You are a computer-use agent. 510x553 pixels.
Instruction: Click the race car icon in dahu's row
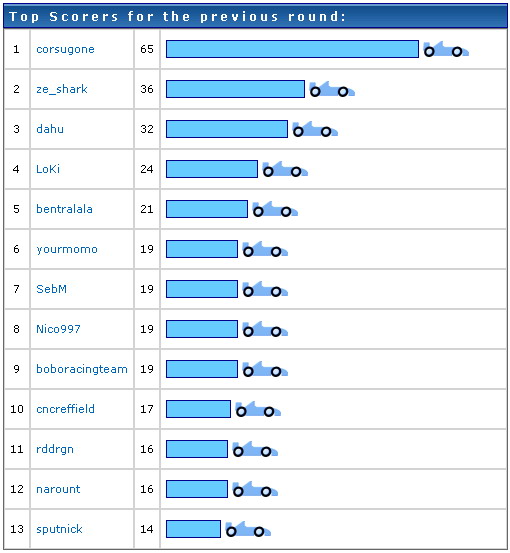coord(315,129)
